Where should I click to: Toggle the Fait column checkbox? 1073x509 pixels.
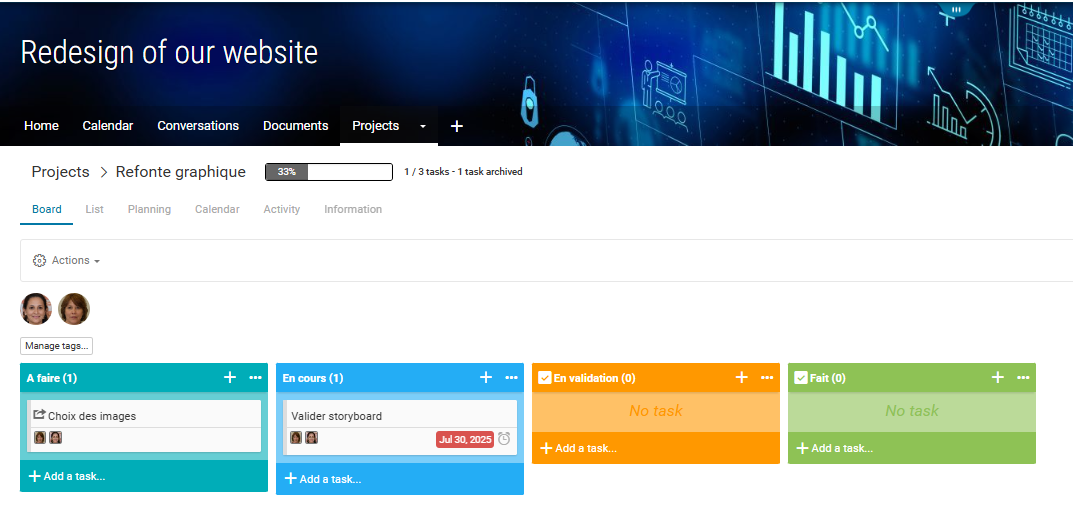(x=801, y=378)
